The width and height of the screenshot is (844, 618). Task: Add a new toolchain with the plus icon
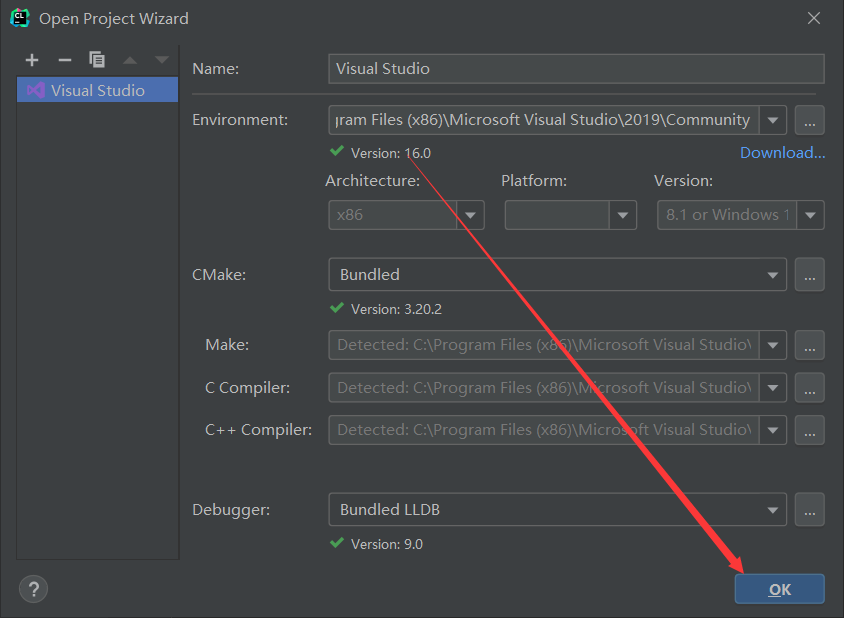32,60
